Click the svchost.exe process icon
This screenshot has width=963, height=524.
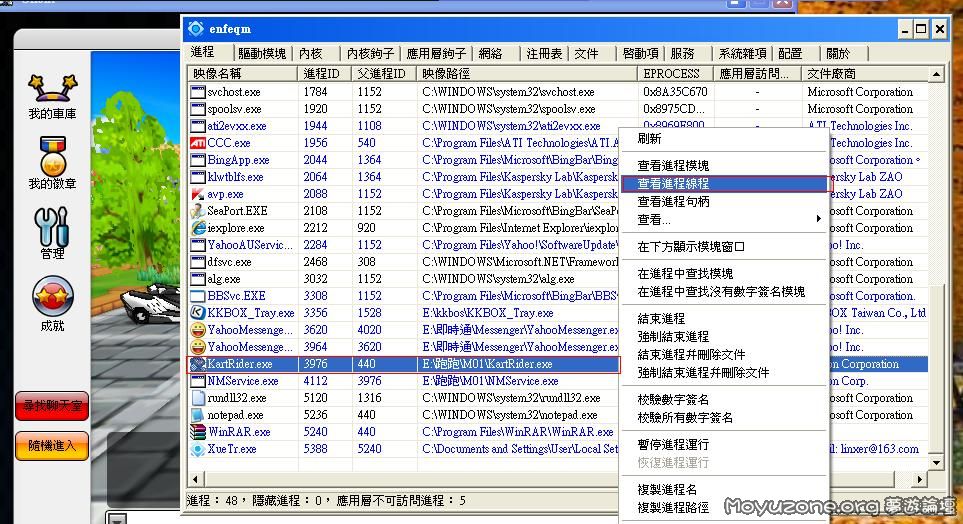click(x=198, y=92)
